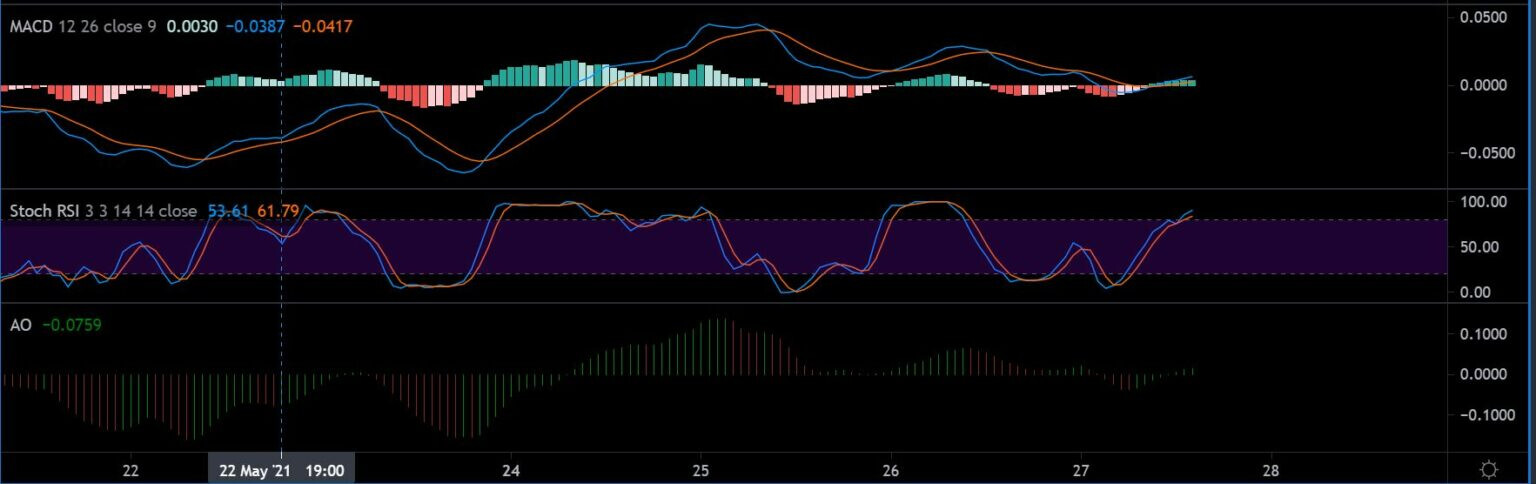Click date 27 on the time axis
Screen dimensions: 1536x484
[x=1081, y=469]
